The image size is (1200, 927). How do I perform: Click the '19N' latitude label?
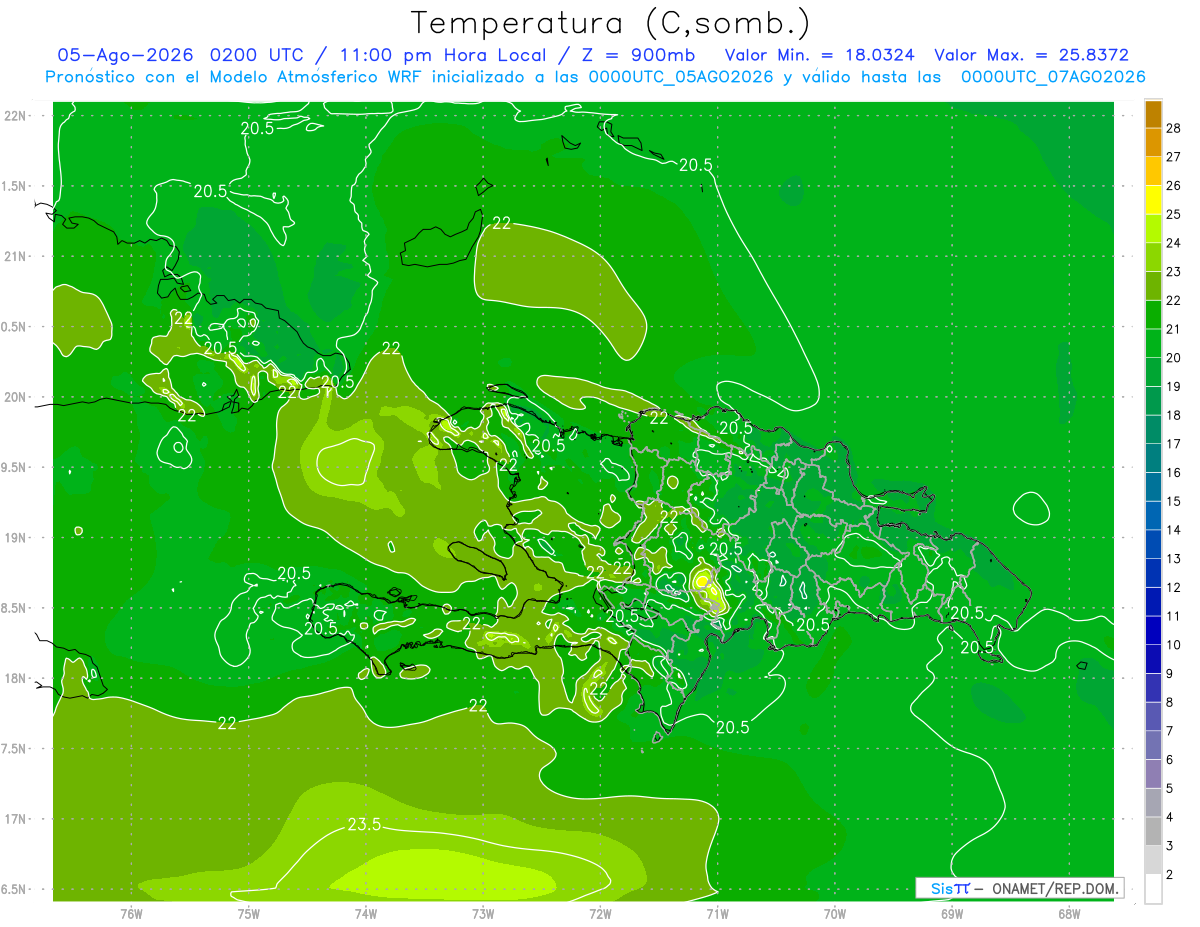click(16, 538)
